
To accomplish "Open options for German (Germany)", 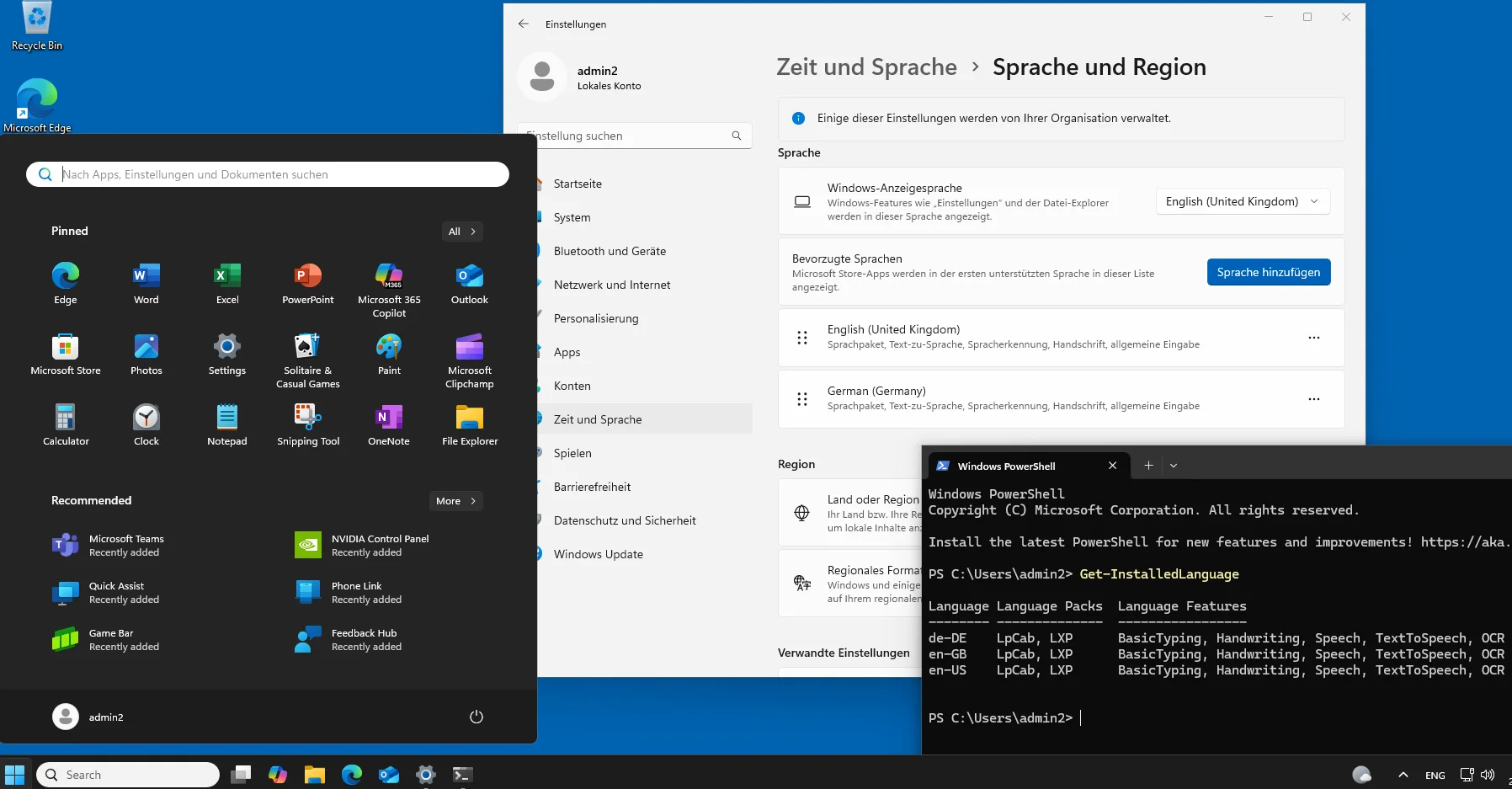I will (x=1314, y=399).
